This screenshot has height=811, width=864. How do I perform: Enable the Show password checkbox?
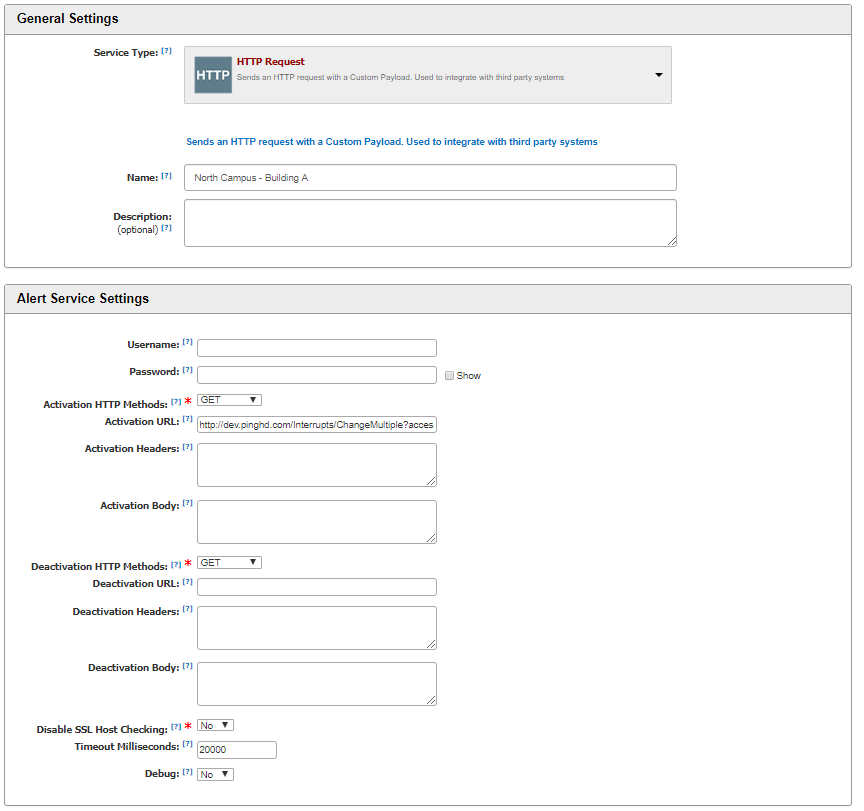[449, 376]
